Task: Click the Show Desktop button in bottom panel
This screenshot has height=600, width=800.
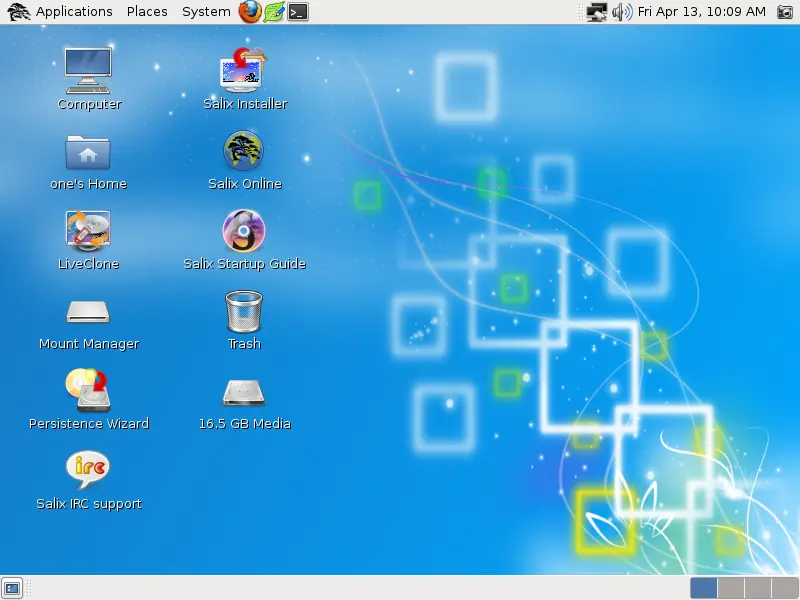Action: coord(12,588)
